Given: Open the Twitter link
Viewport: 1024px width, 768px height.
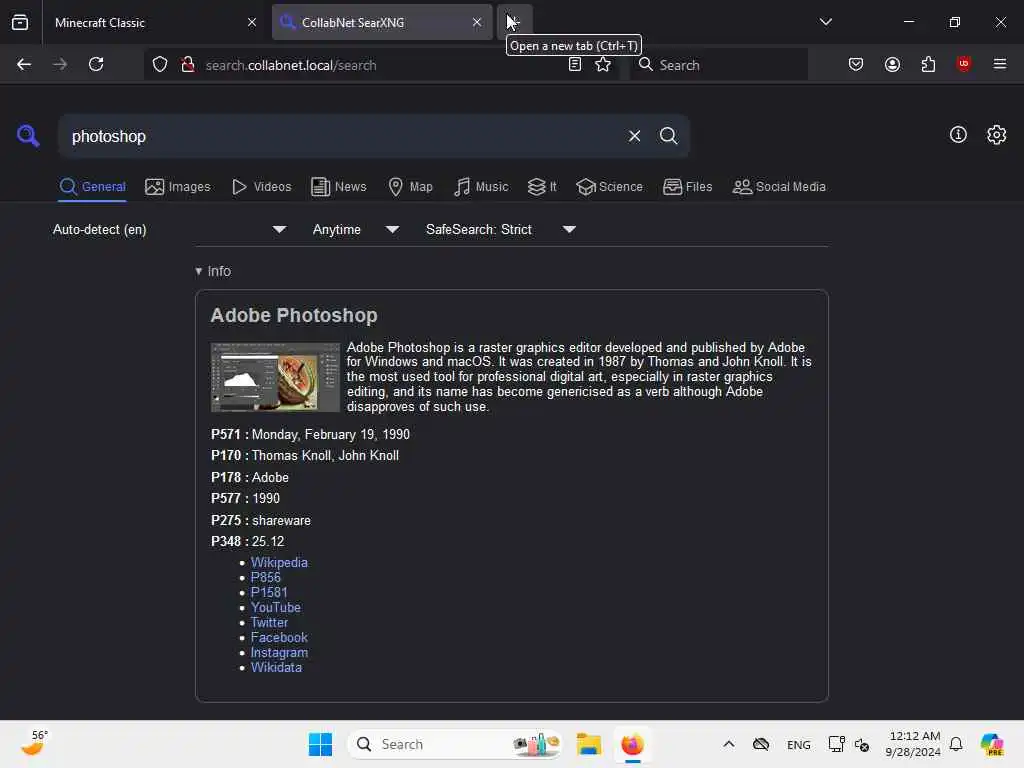Looking at the screenshot, I should 269,622.
